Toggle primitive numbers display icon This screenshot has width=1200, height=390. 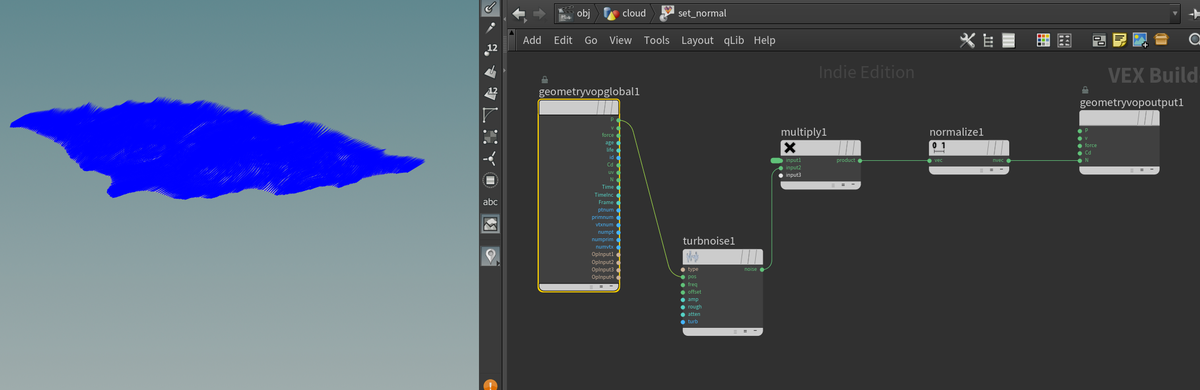pyautogui.click(x=490, y=93)
